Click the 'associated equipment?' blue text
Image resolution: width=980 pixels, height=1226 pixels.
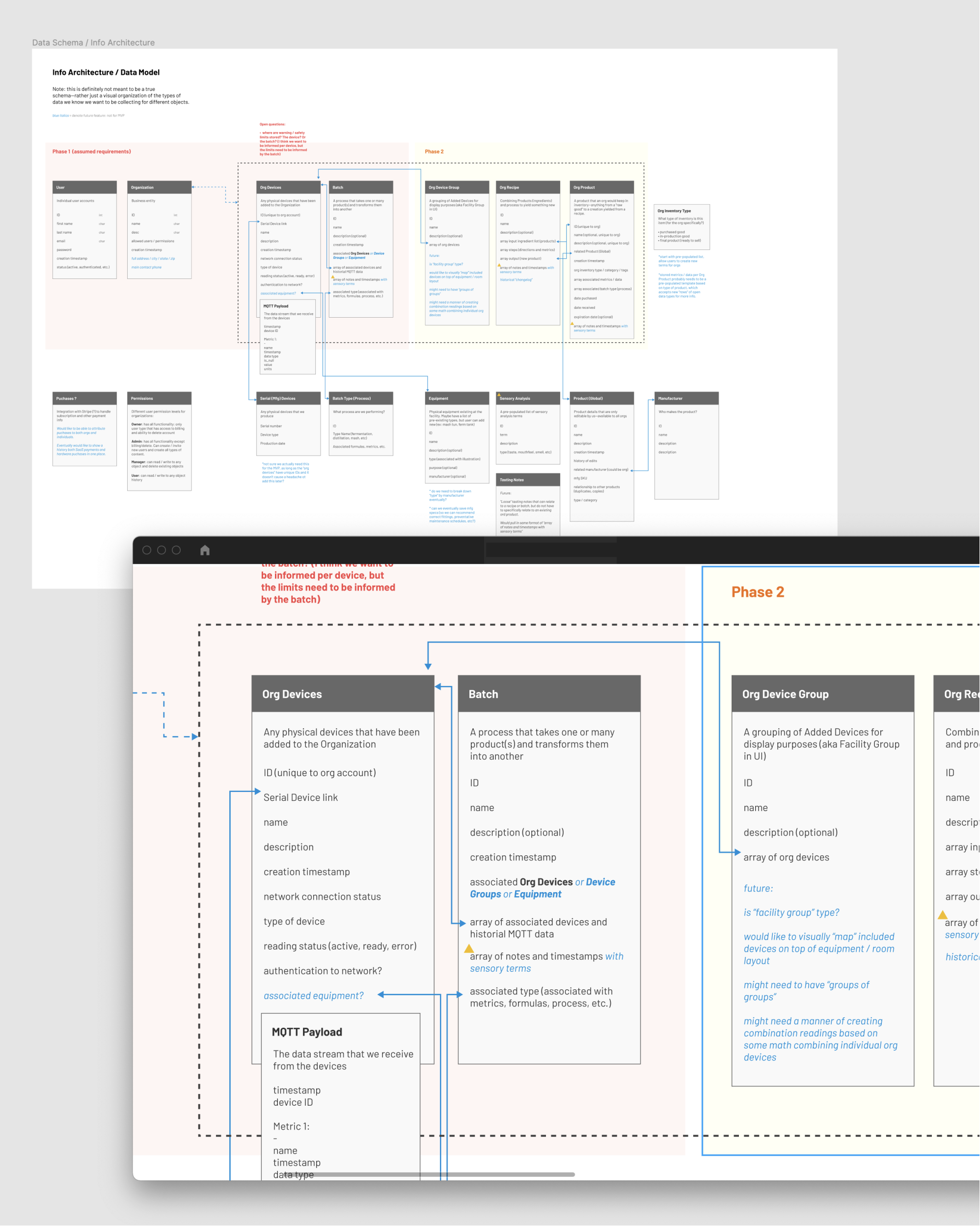313,995
